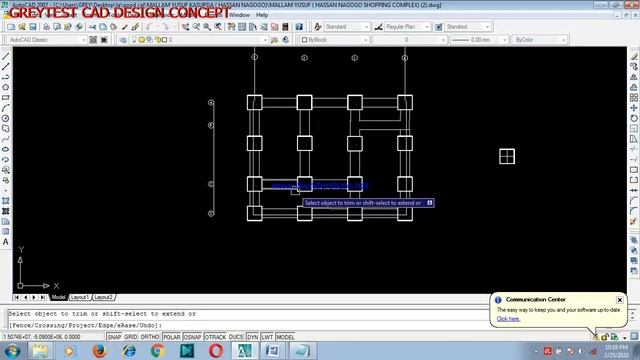Toggle layer 0 light bulb on/off

click(x=134, y=40)
